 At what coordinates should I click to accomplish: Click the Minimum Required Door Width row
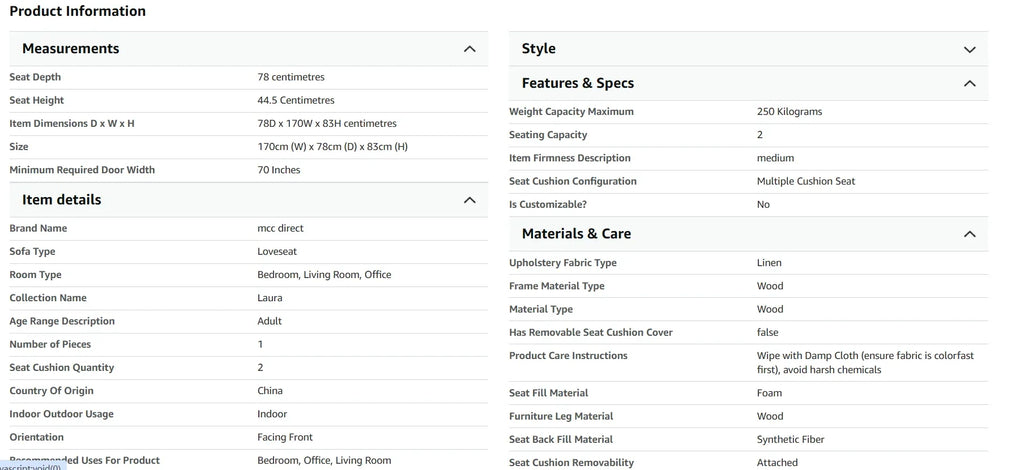[x=248, y=170]
